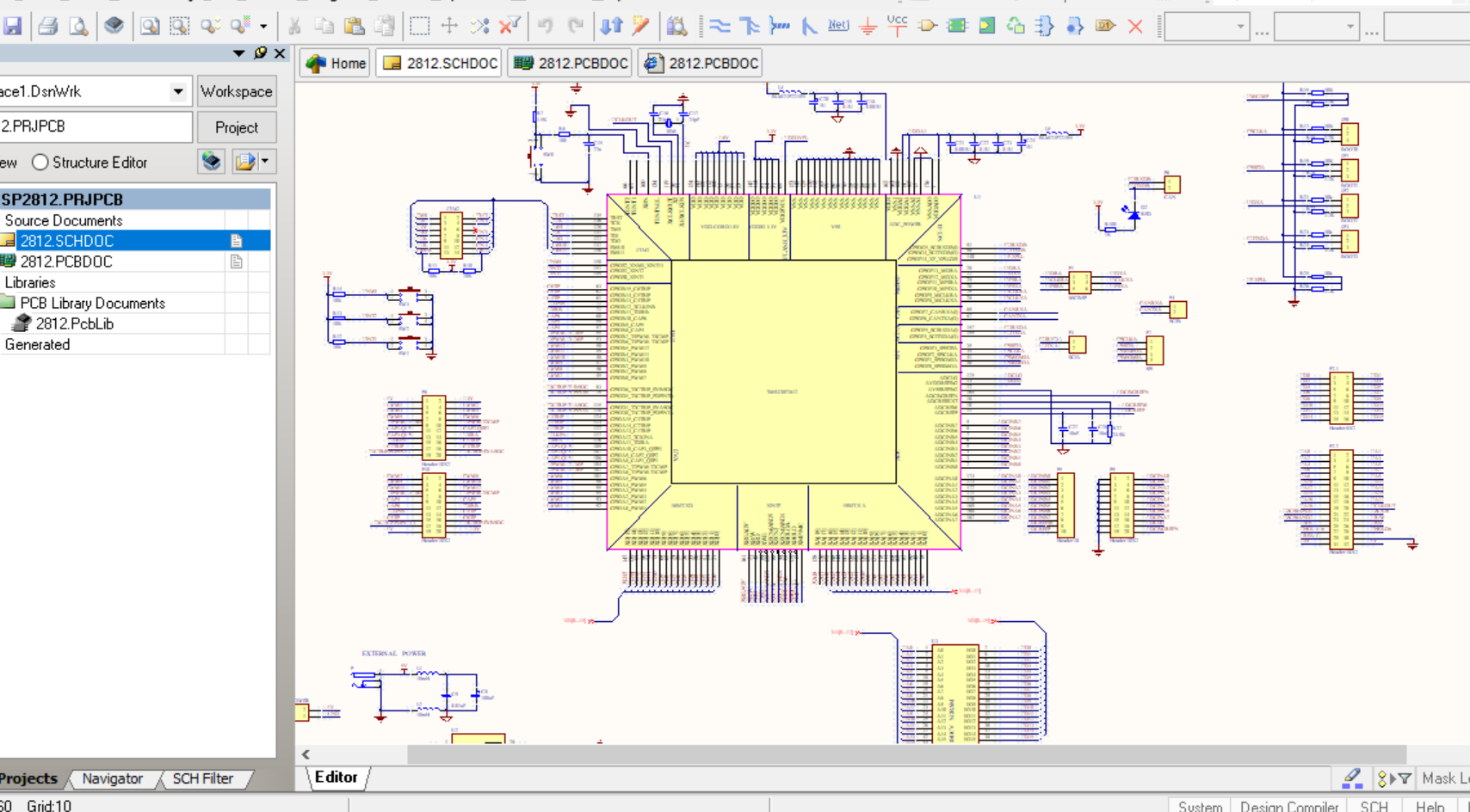Place a GND power port
The height and width of the screenshot is (812, 1470).
(868, 26)
